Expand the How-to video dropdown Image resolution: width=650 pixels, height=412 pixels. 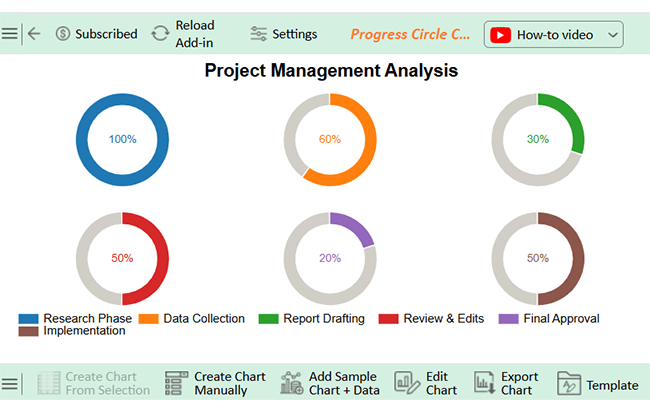point(613,35)
